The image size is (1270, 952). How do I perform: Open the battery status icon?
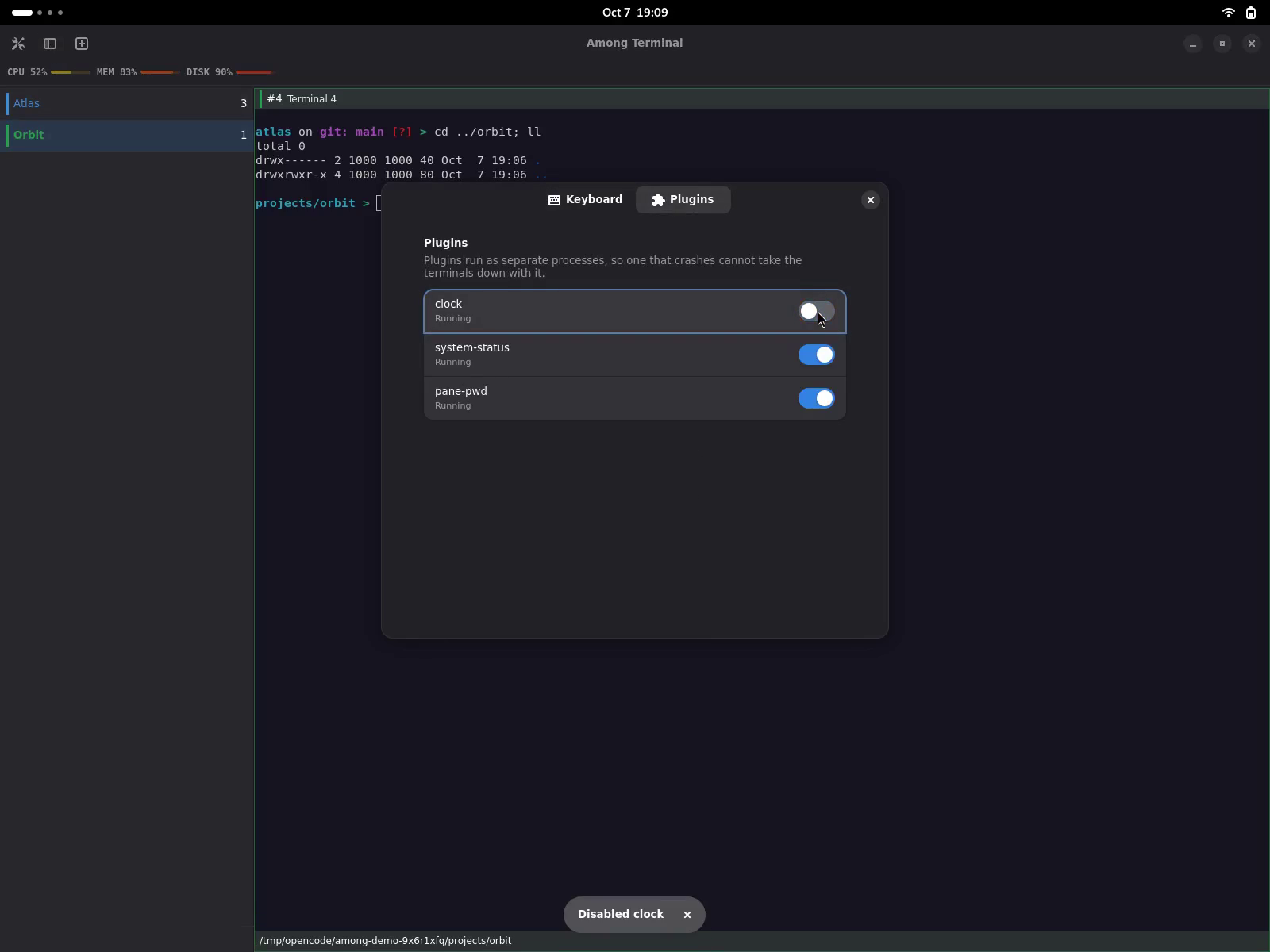[1251, 13]
